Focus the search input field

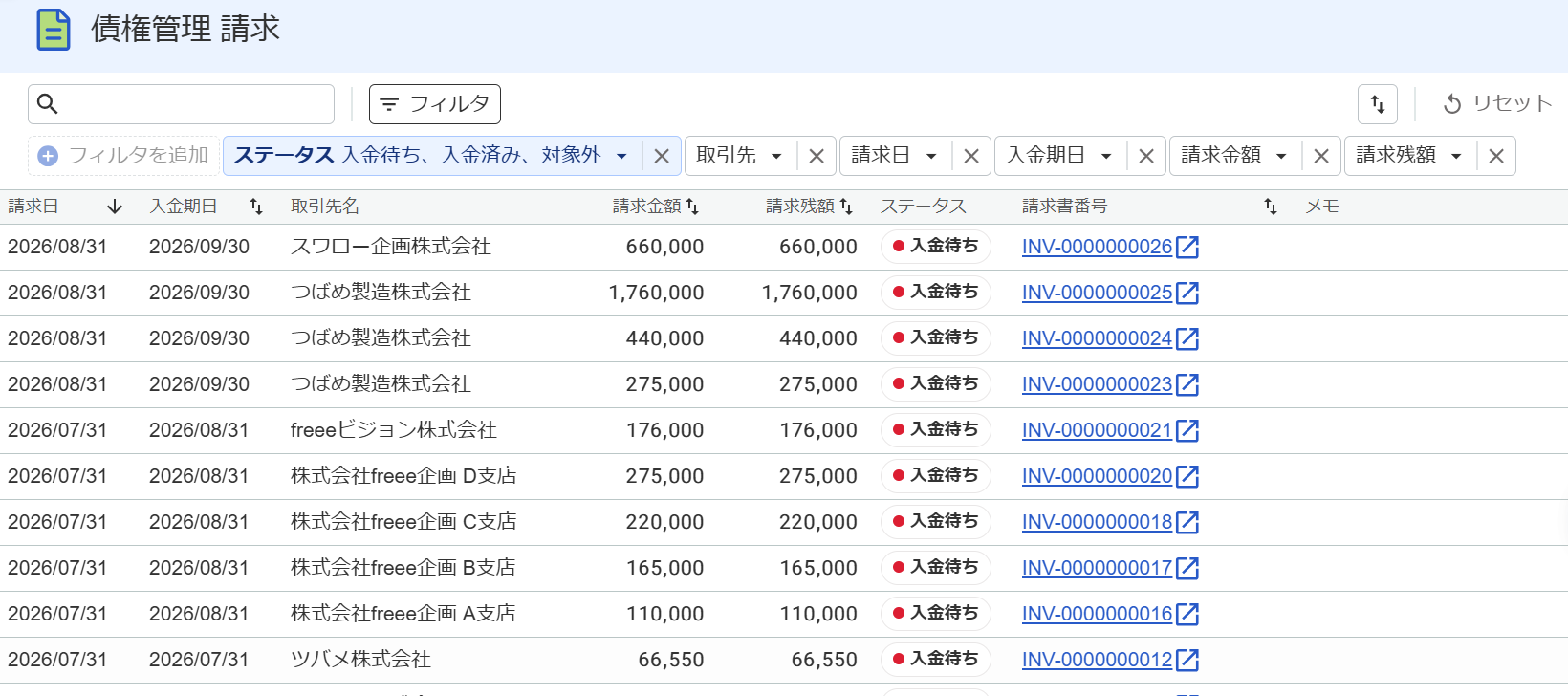click(181, 104)
